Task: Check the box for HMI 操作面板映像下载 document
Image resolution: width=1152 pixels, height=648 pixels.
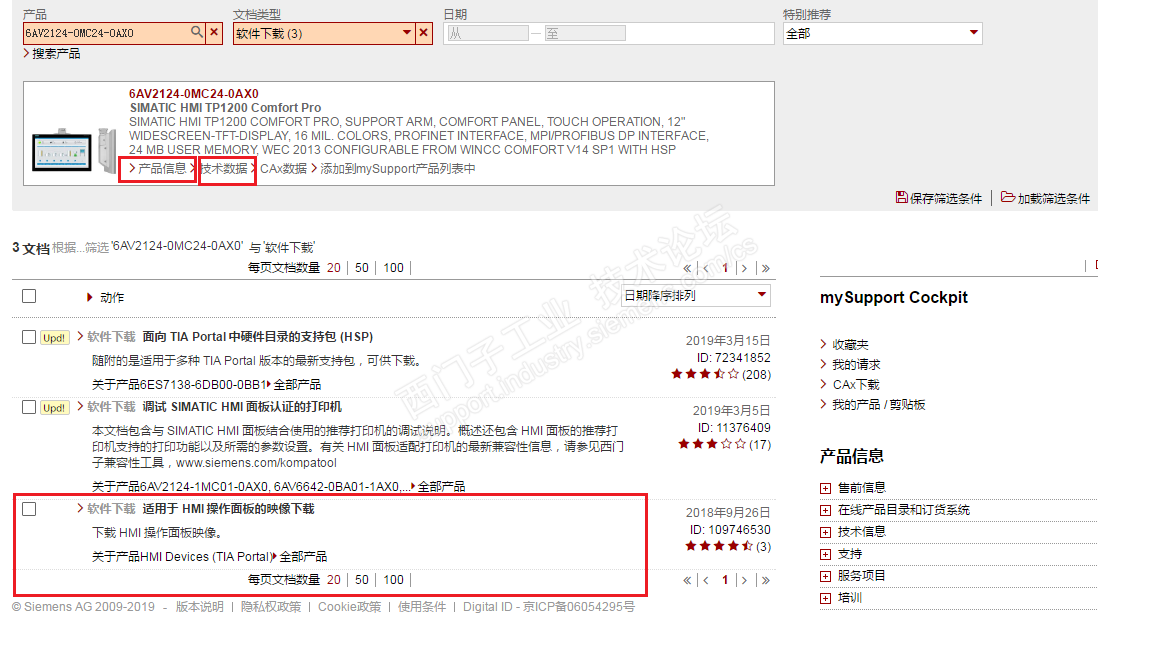Action: pos(29,509)
